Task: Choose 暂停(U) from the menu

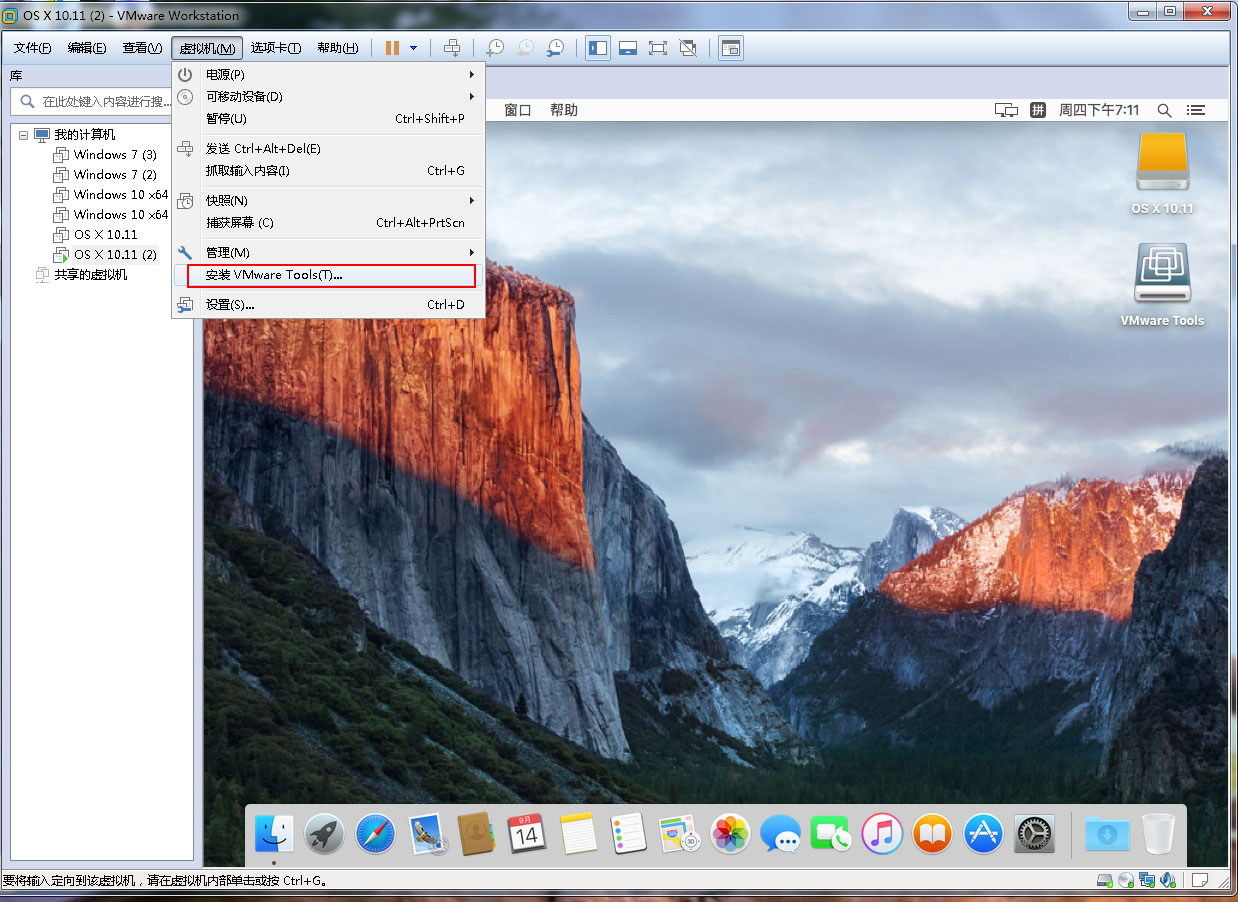Action: pos(328,119)
